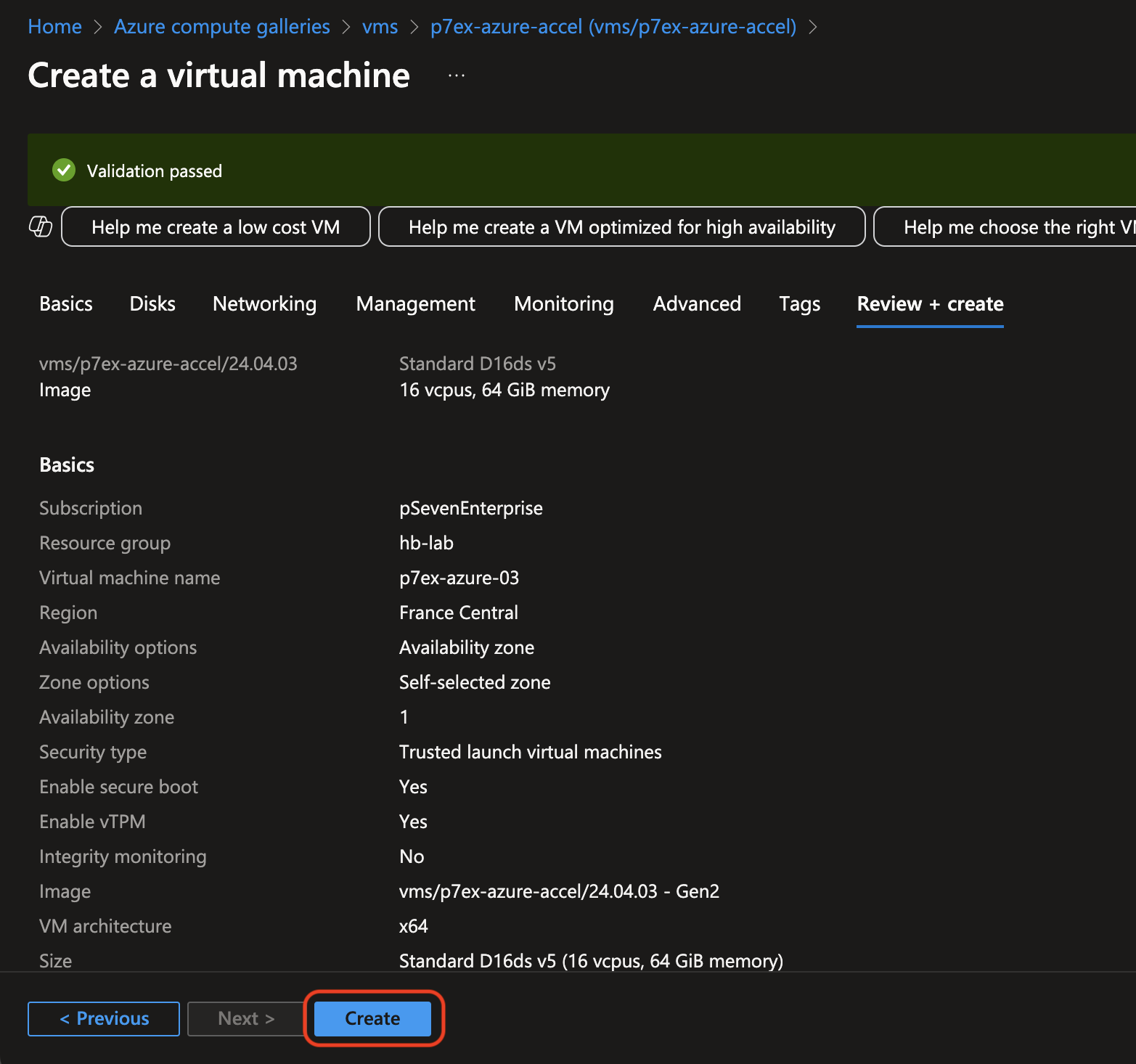Screen dimensions: 1136x1064
Task: Open the Monitoring tab
Action: (563, 303)
